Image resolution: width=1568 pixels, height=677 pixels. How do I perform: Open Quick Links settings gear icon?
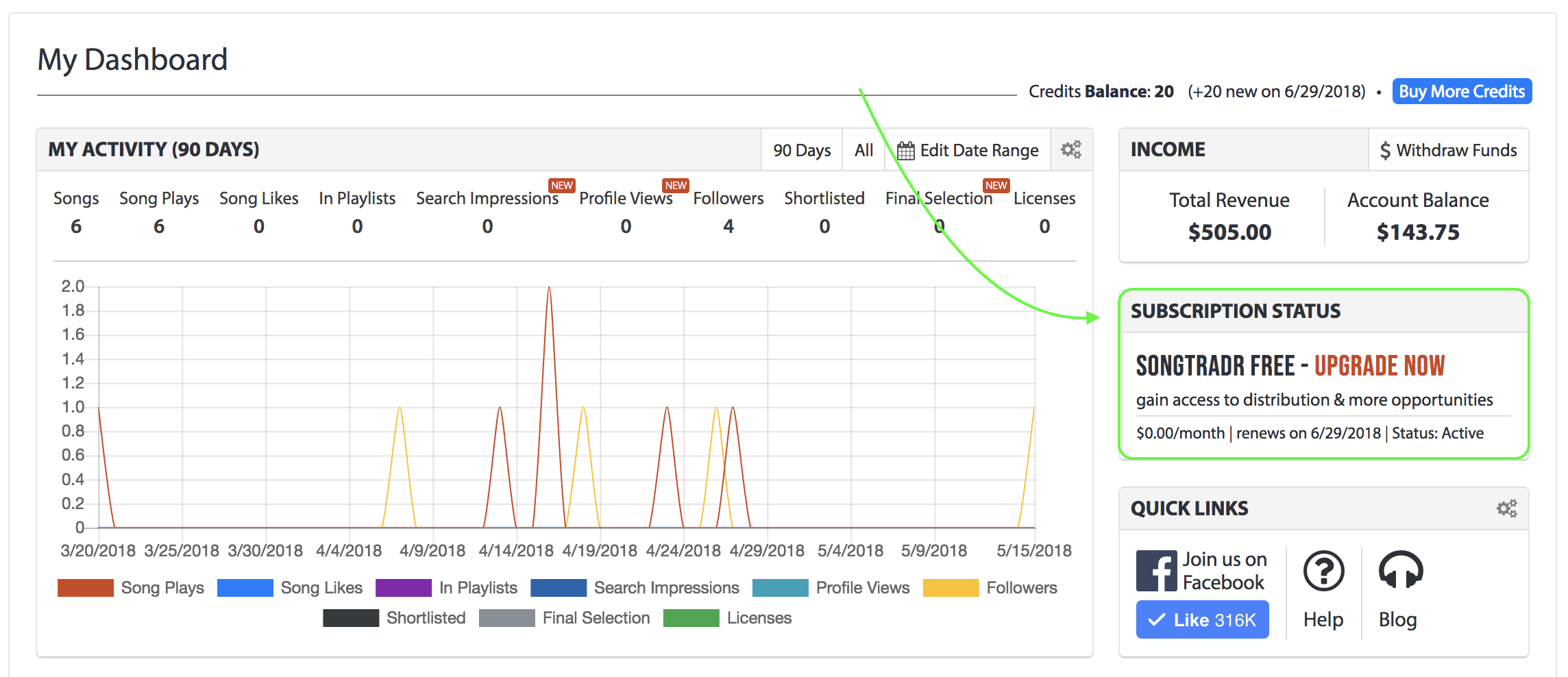1506,508
